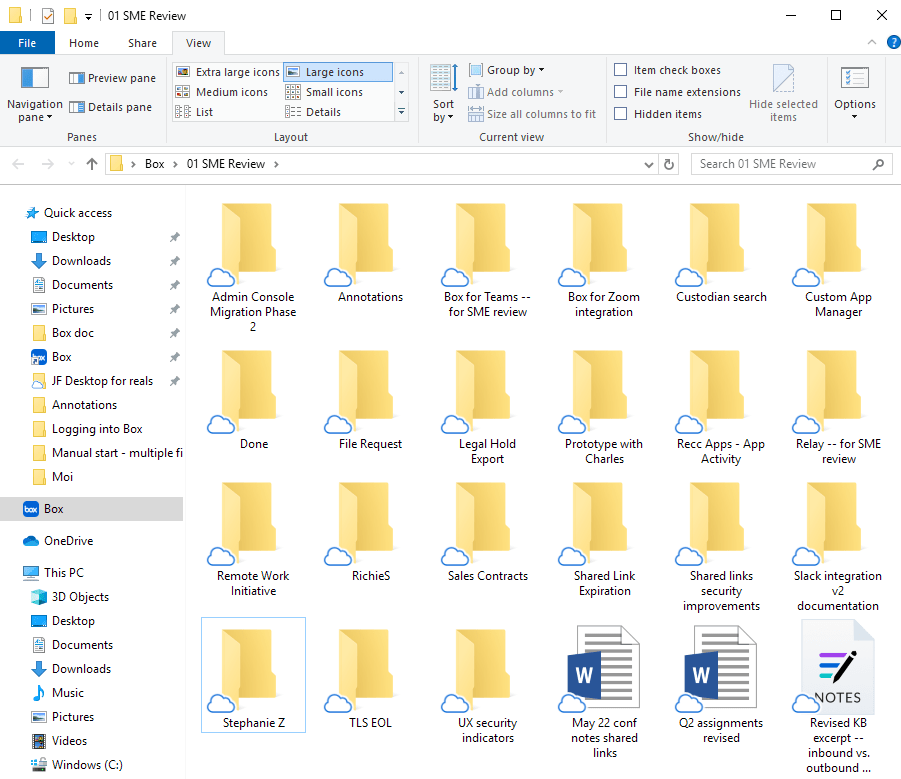Click the Up one level button
The width and height of the screenshot is (901, 779).
pyautogui.click(x=91, y=163)
